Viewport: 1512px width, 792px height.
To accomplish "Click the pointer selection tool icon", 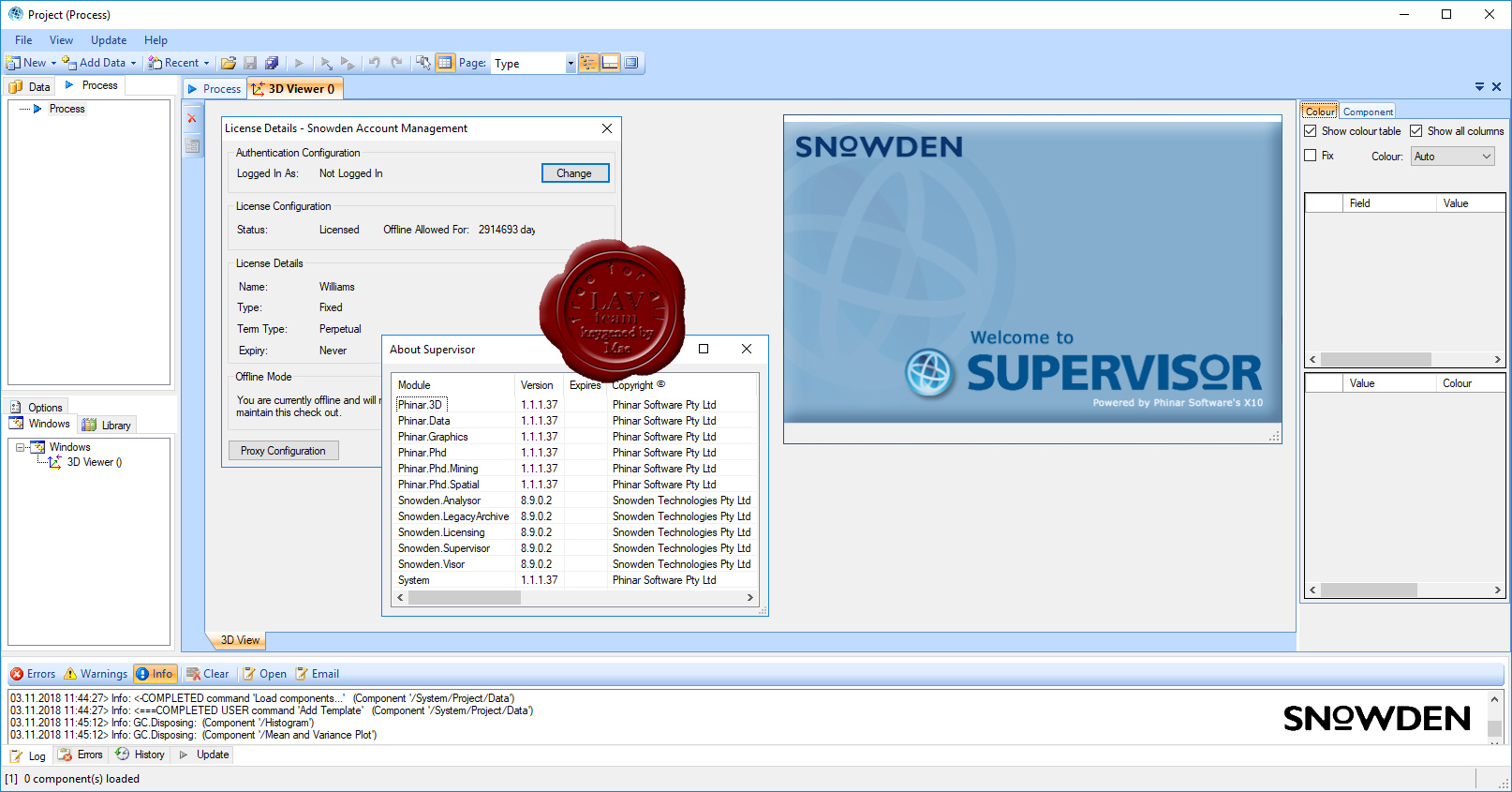I will pyautogui.click(x=423, y=63).
